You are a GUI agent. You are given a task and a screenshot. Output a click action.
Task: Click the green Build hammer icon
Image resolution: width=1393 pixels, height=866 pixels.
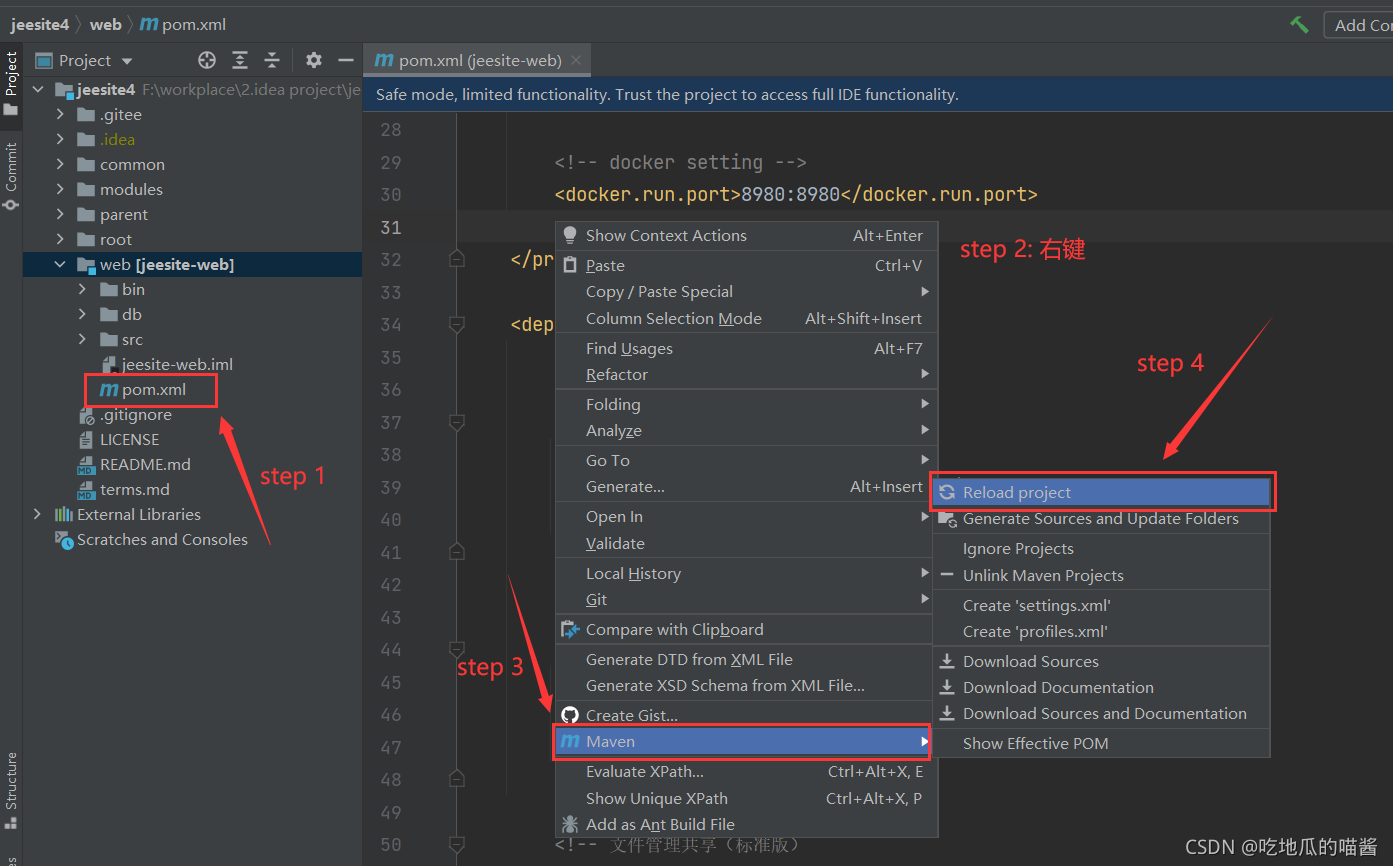click(1299, 24)
